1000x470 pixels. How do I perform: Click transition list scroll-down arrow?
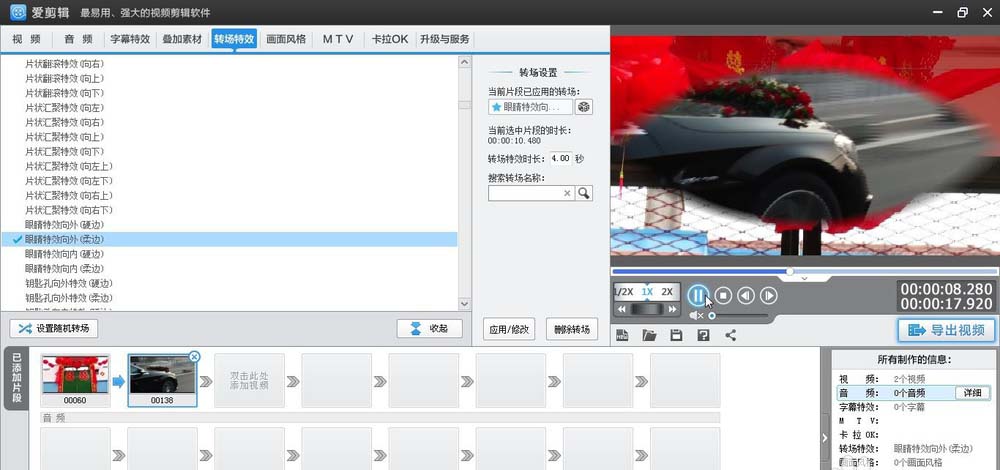(464, 304)
